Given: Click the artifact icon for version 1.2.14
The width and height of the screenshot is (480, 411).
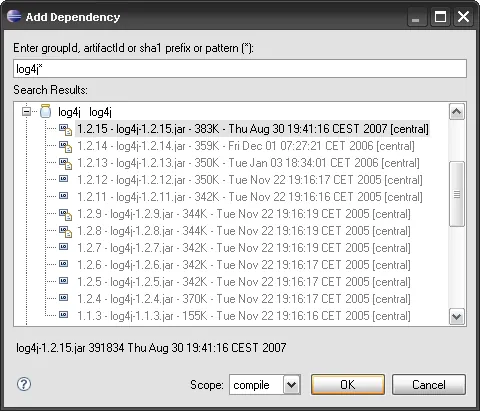Looking at the screenshot, I should click(65, 146).
